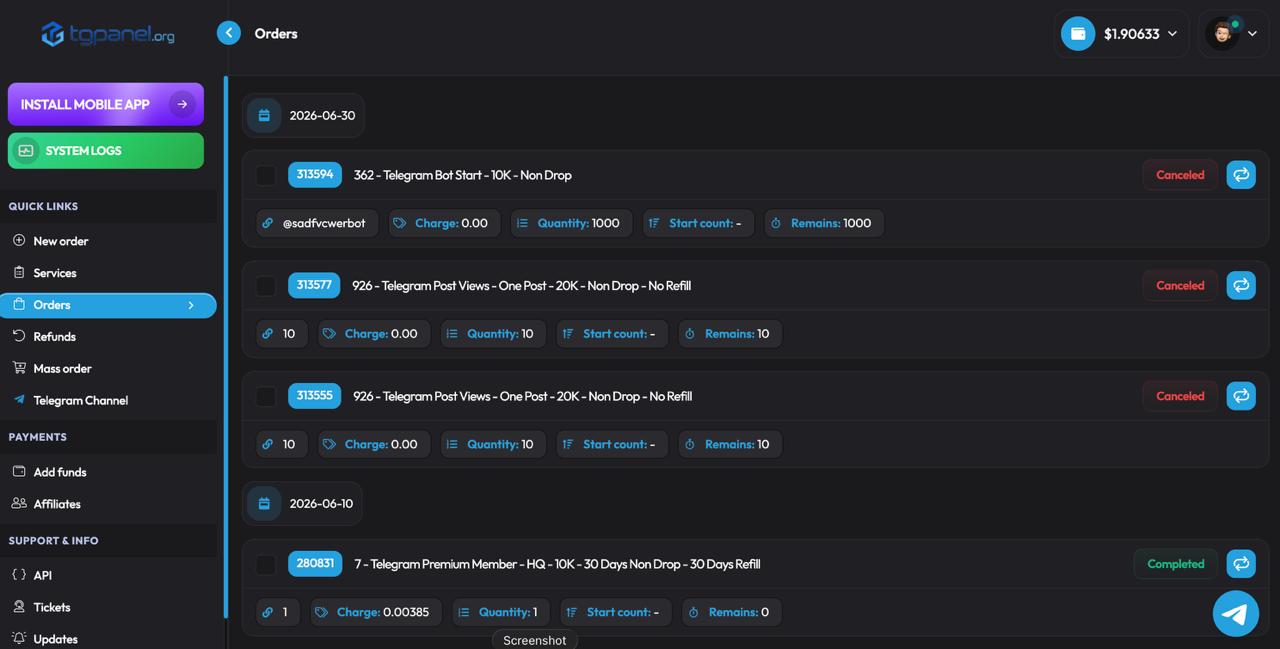
Task: Click the System Logs monitor icon
Action: [x=26, y=151]
